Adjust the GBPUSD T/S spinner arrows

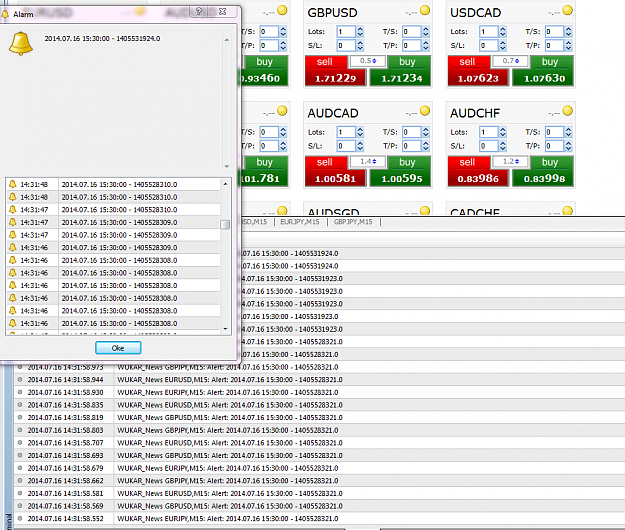[426, 31]
